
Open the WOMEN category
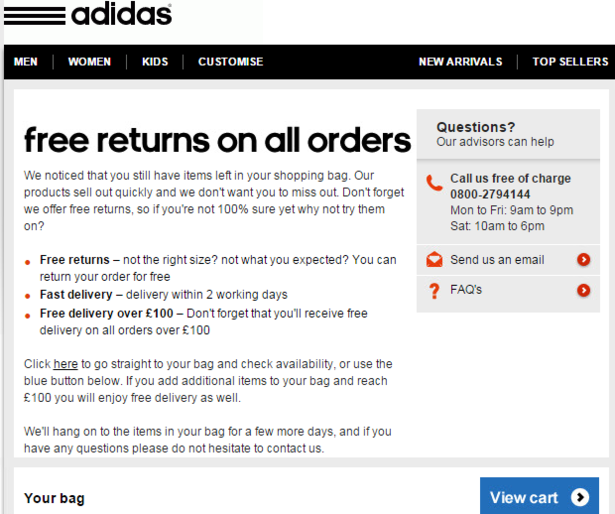point(89,62)
